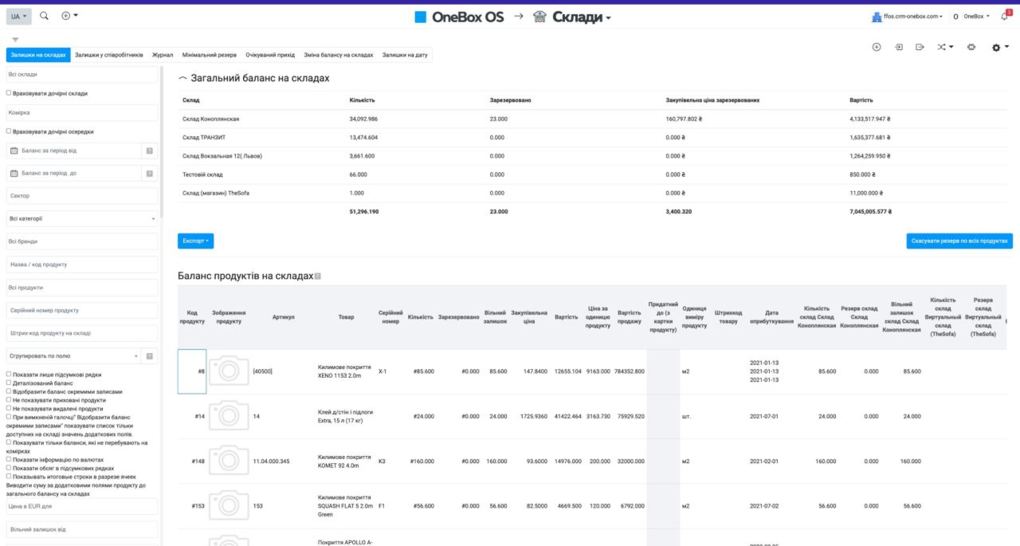Click the shuffle arrows icon in toolbar
The image size is (1020, 546).
941,47
